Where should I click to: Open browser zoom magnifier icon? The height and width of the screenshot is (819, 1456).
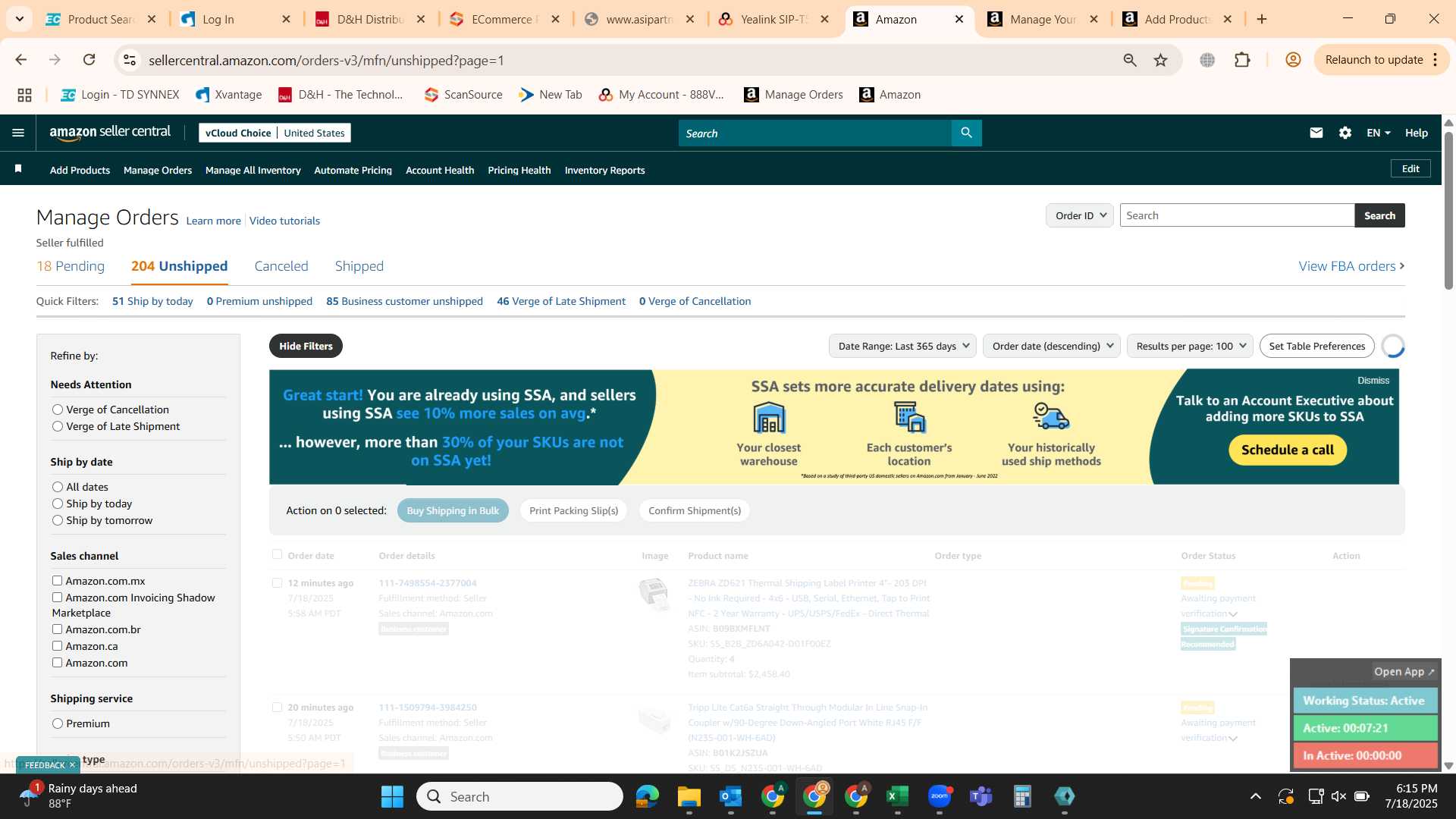(x=1130, y=60)
